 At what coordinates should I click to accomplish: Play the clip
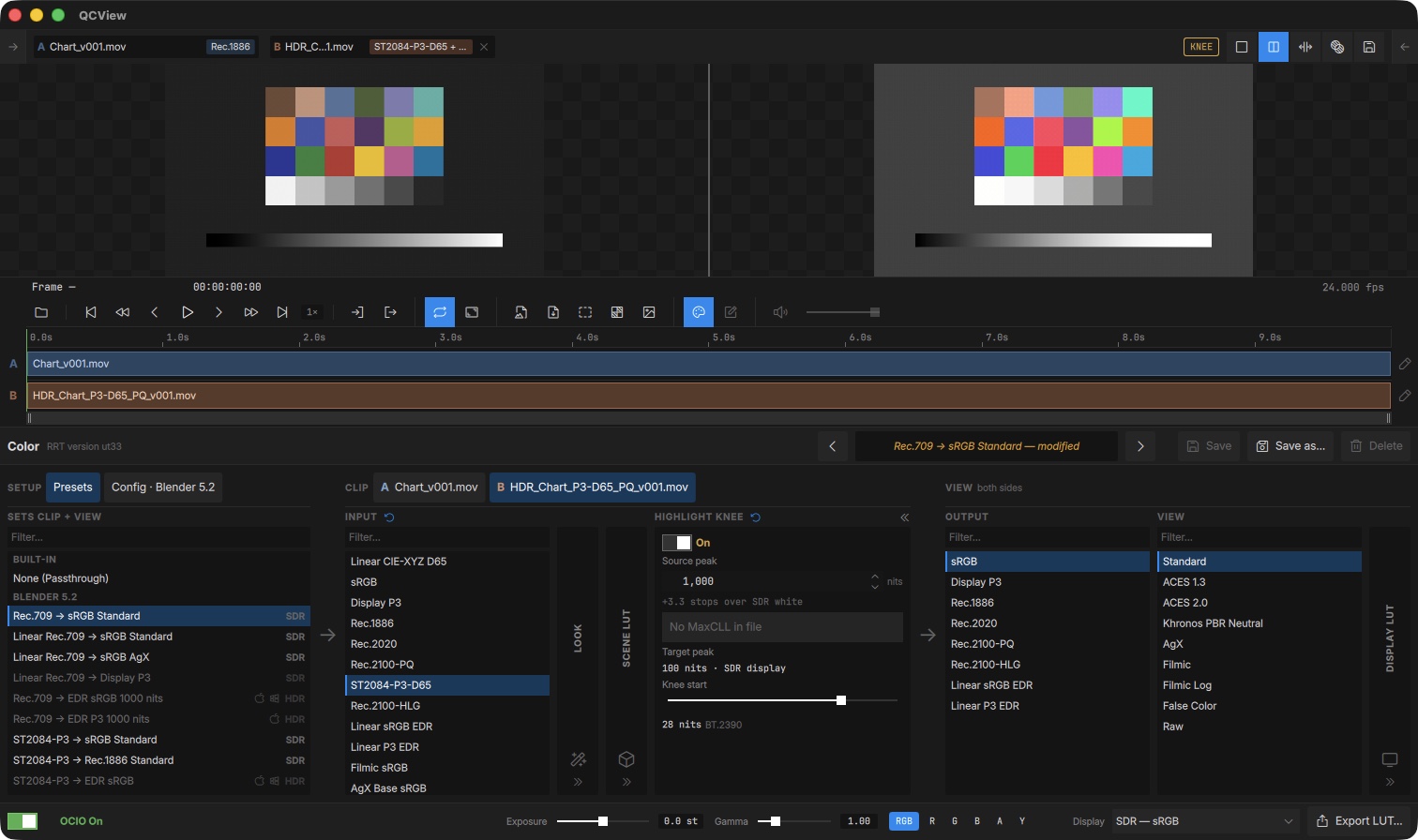tap(187, 312)
